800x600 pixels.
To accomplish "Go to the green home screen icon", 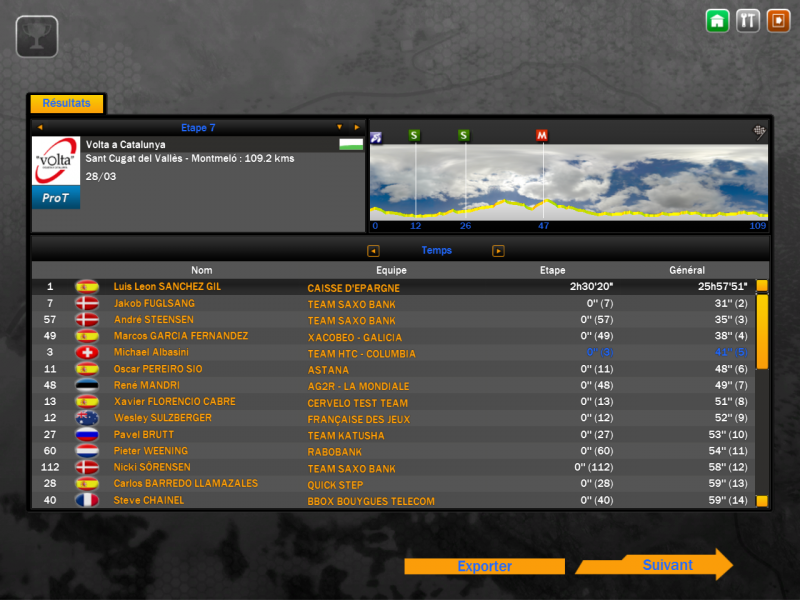I will point(717,21).
